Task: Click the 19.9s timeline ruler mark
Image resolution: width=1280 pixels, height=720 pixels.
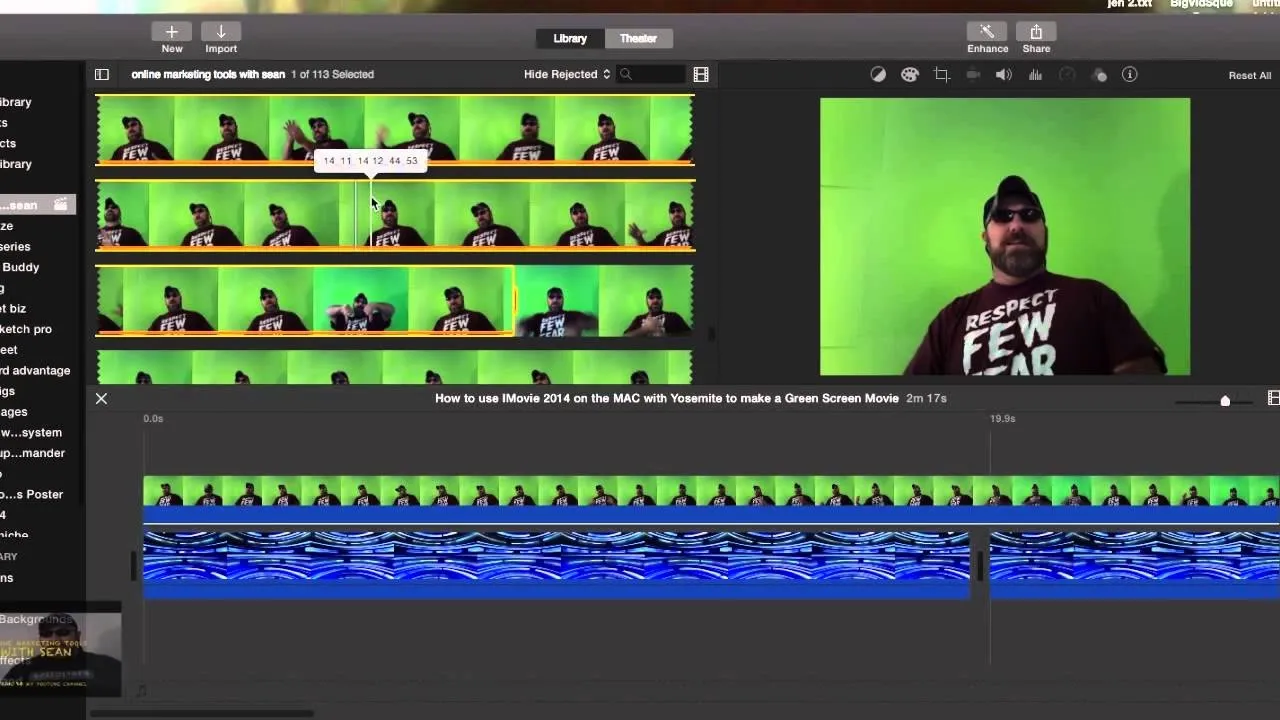Action: [1003, 418]
